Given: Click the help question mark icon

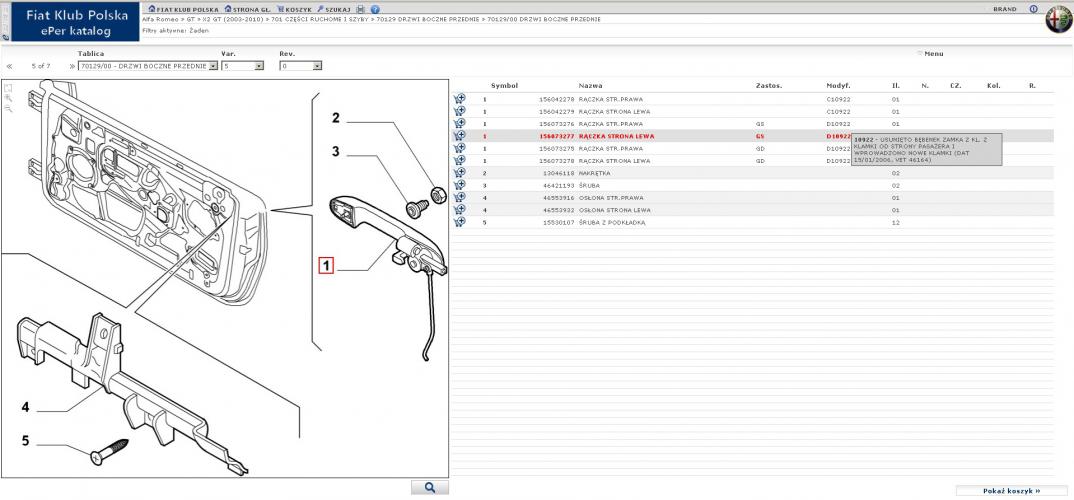Looking at the screenshot, I should tap(375, 9).
